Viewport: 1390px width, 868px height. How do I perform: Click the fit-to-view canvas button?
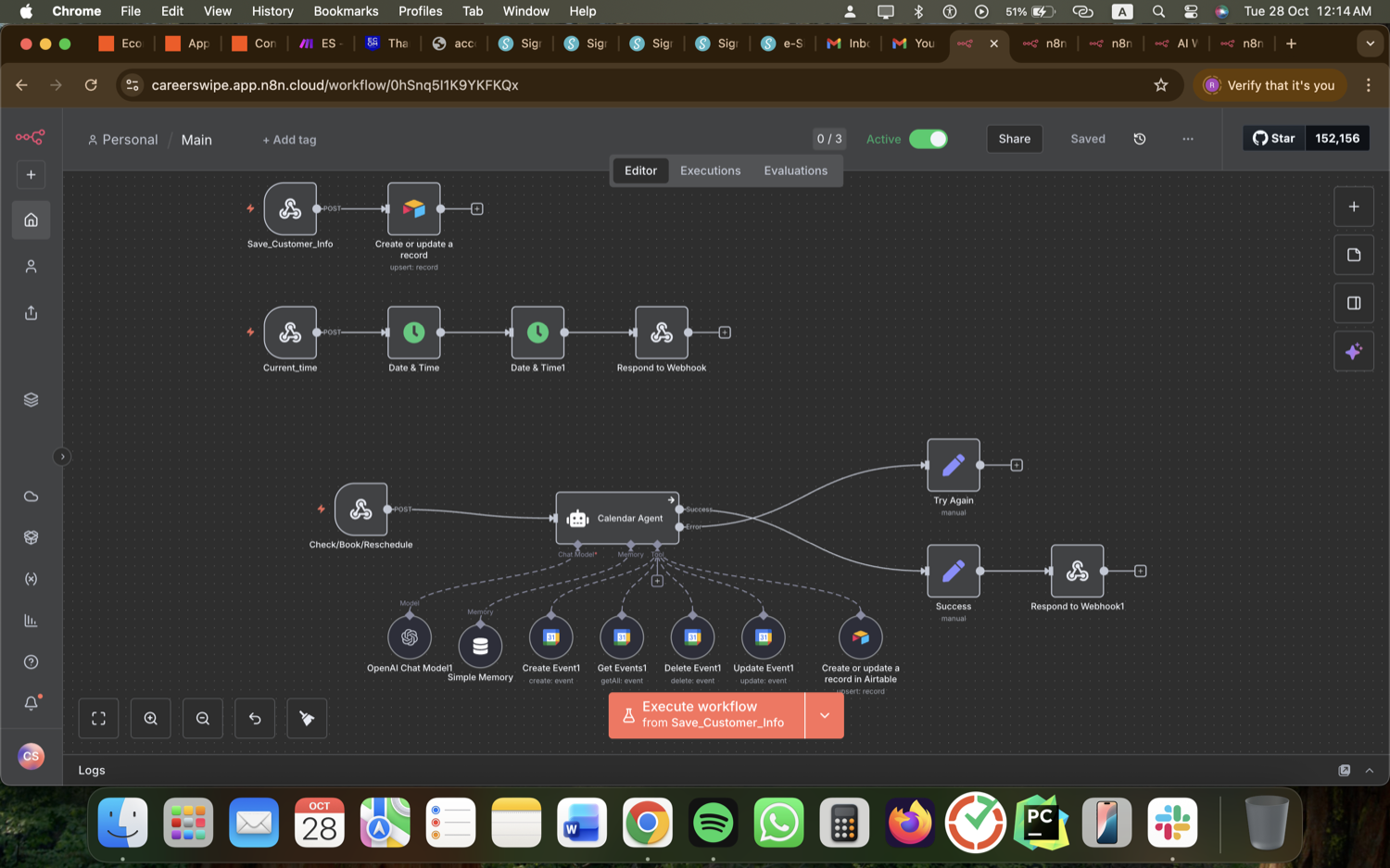click(98, 718)
